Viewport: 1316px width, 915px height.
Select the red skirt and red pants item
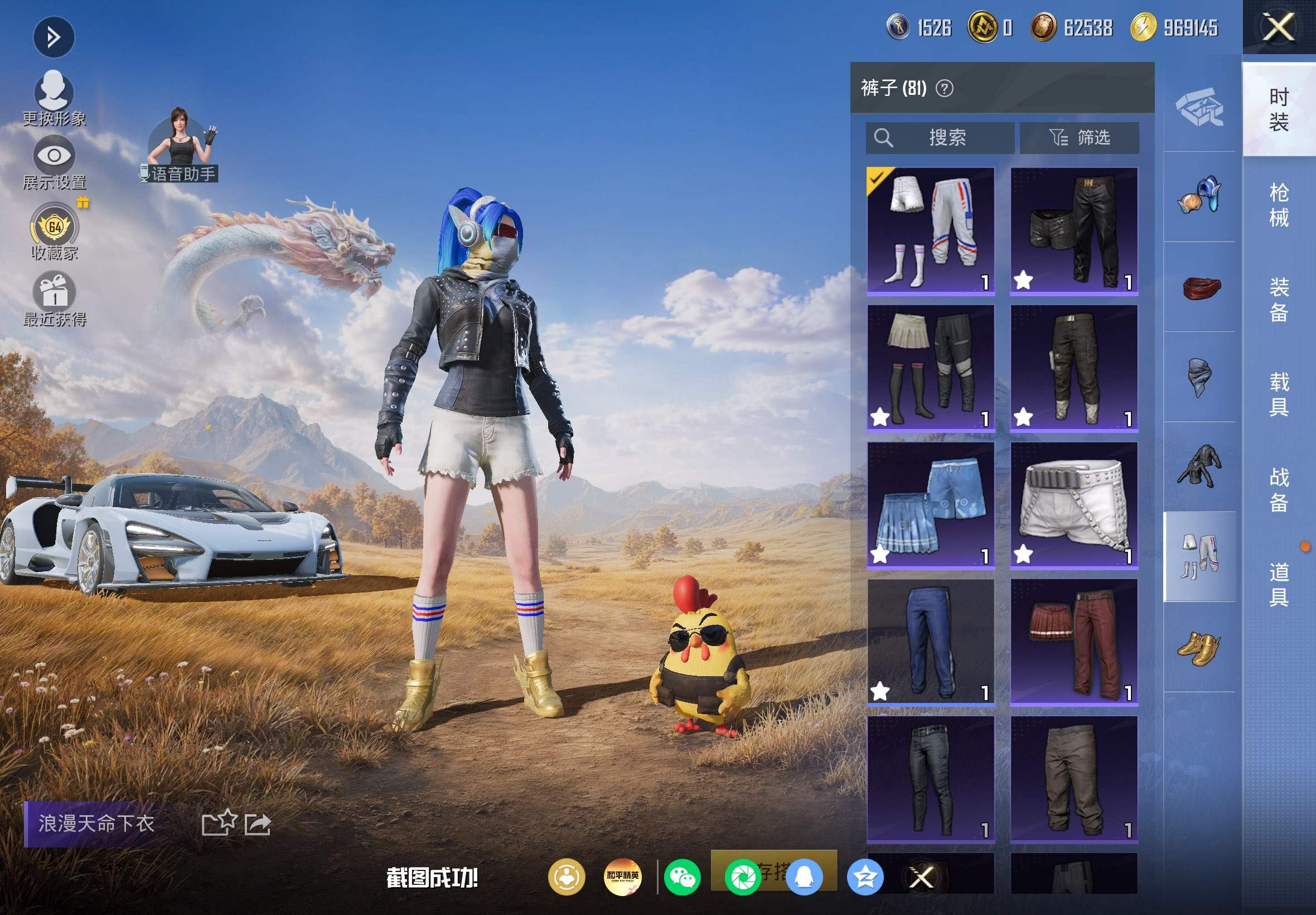1073,642
